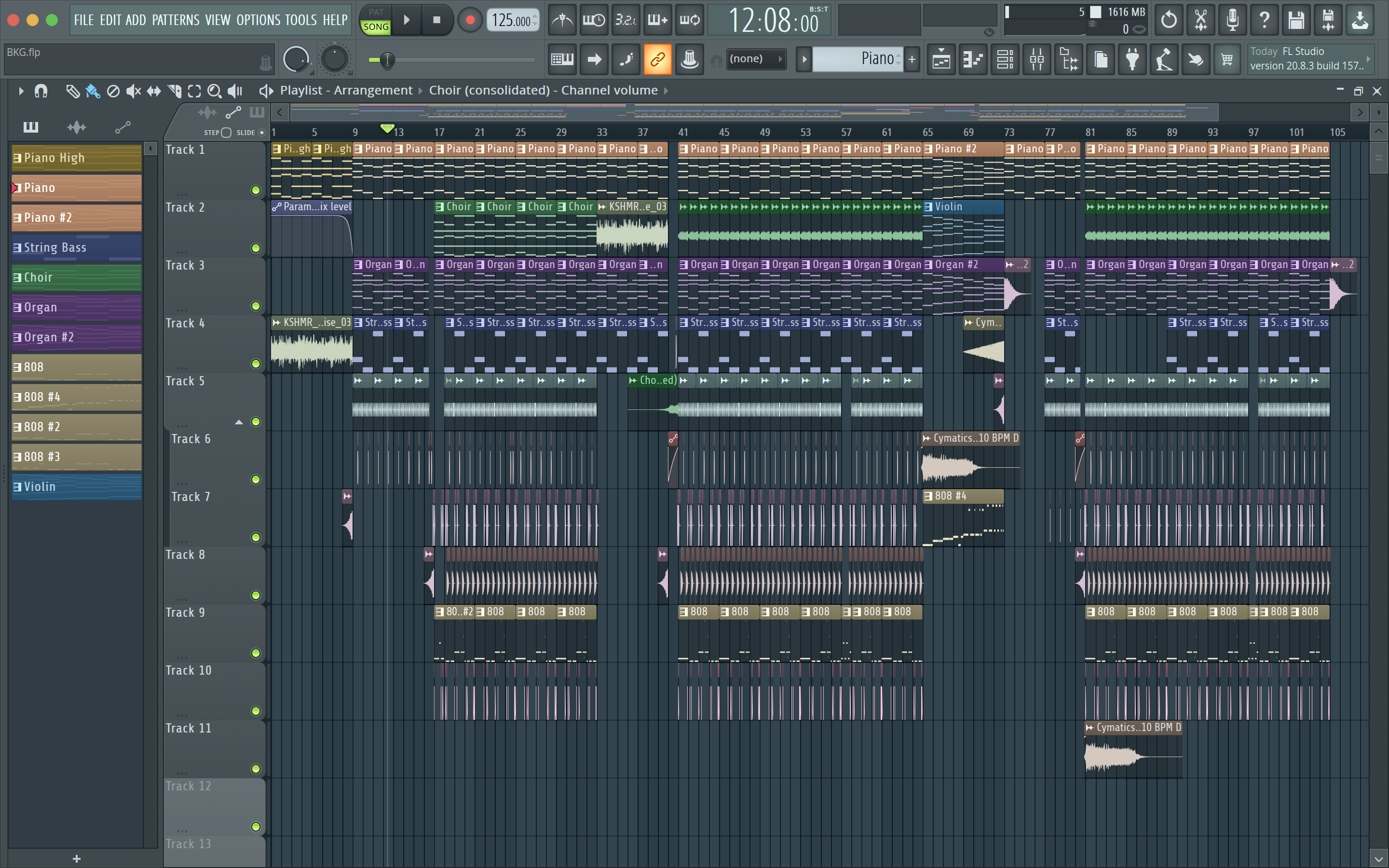Arm recording with the Record button

click(x=470, y=20)
